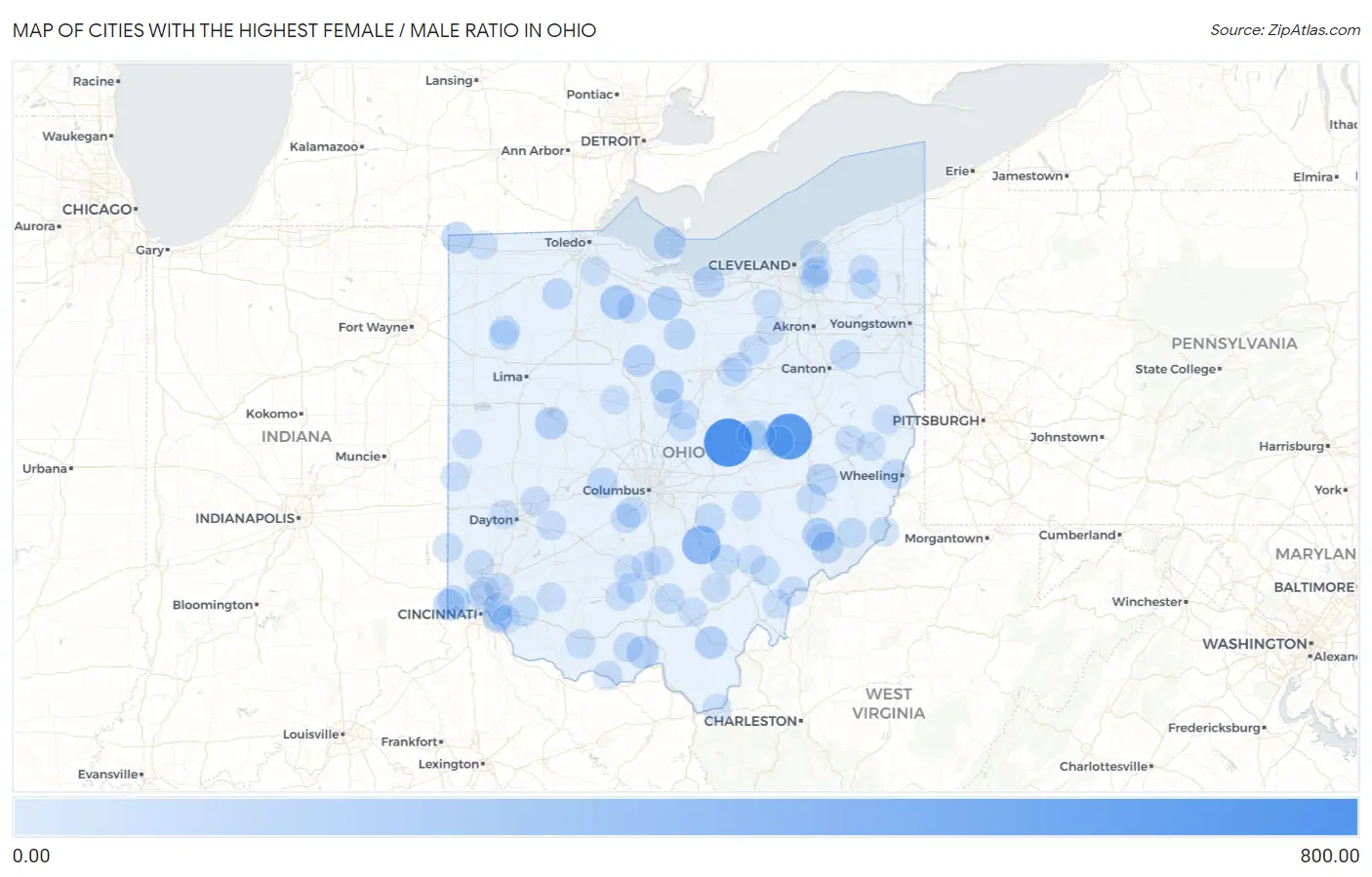This screenshot has width=1372, height=877.
Task: Click the Pontiac city label
Action: point(590,95)
